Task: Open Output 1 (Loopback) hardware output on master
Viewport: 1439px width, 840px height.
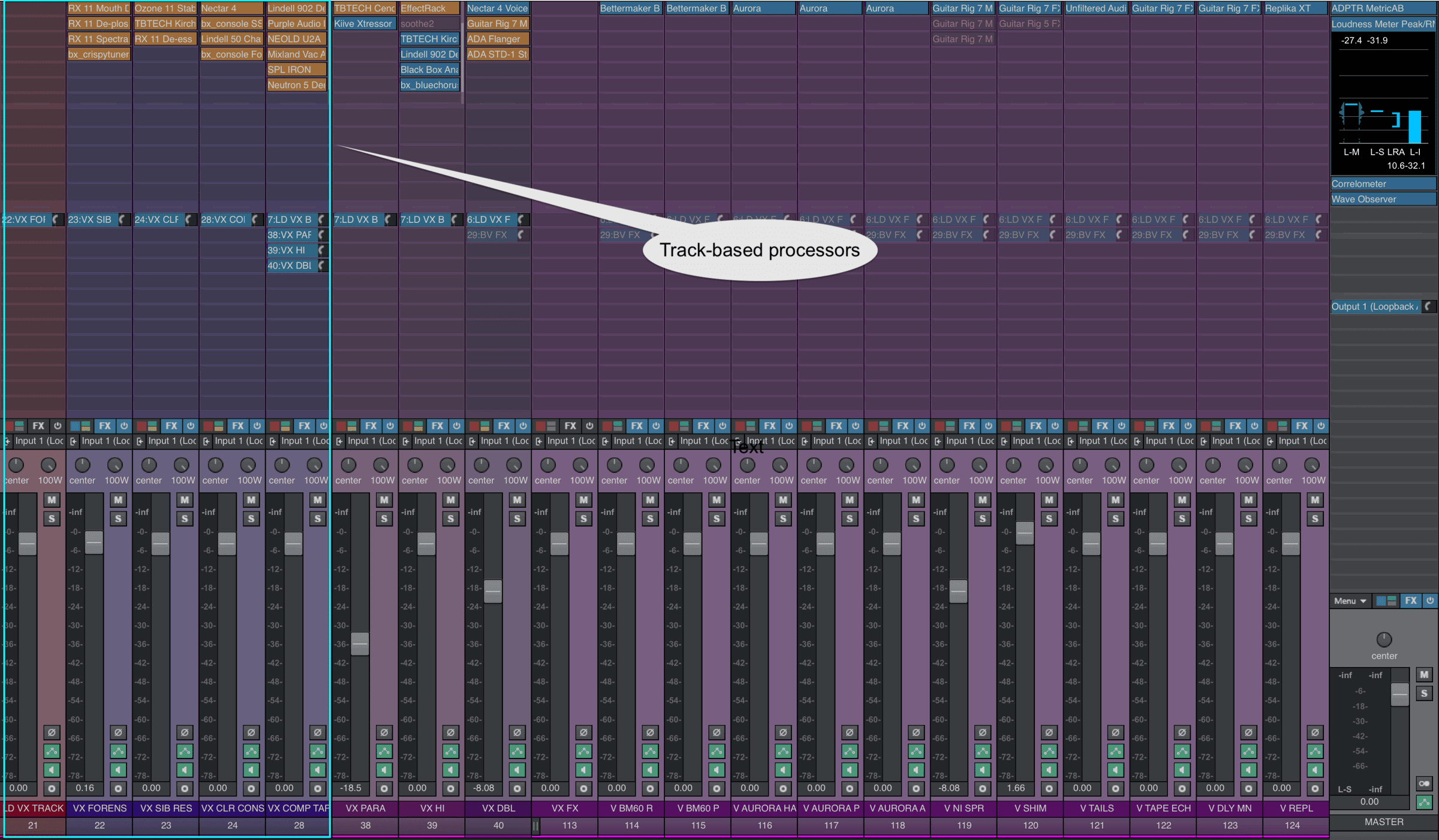Action: click(x=1375, y=306)
